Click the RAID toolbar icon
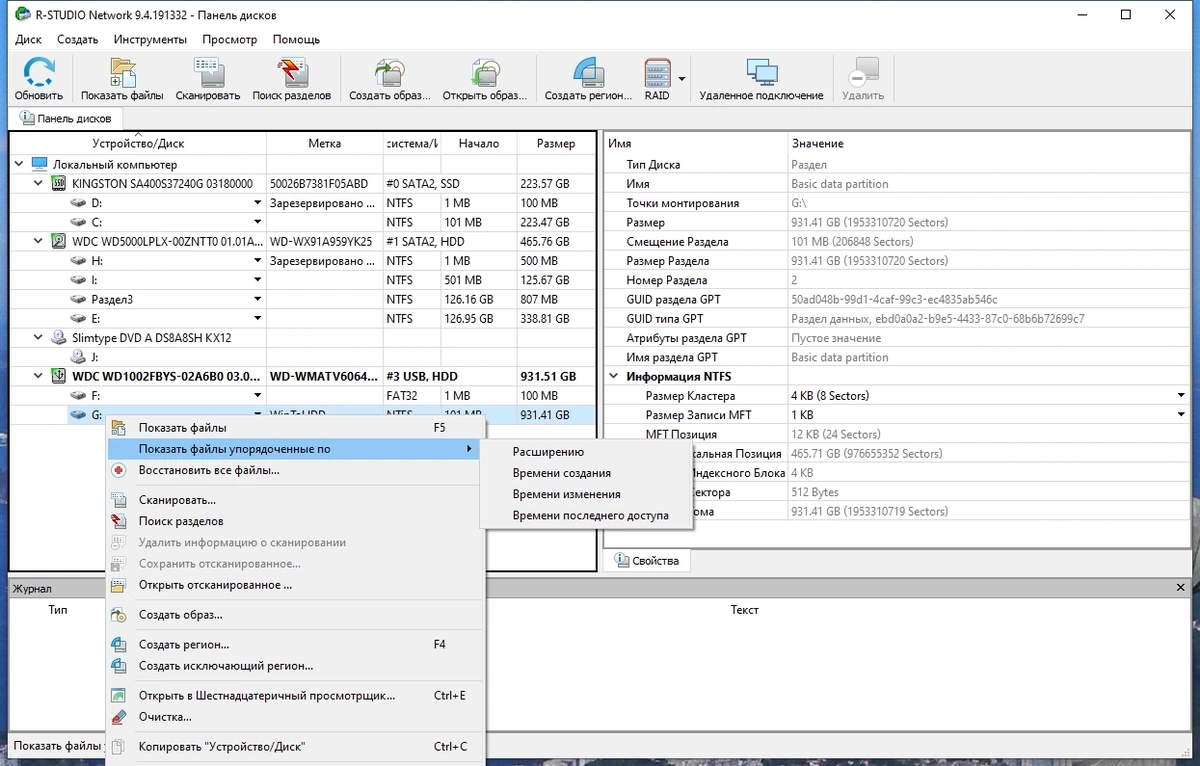This screenshot has width=1200, height=766. [x=657, y=79]
